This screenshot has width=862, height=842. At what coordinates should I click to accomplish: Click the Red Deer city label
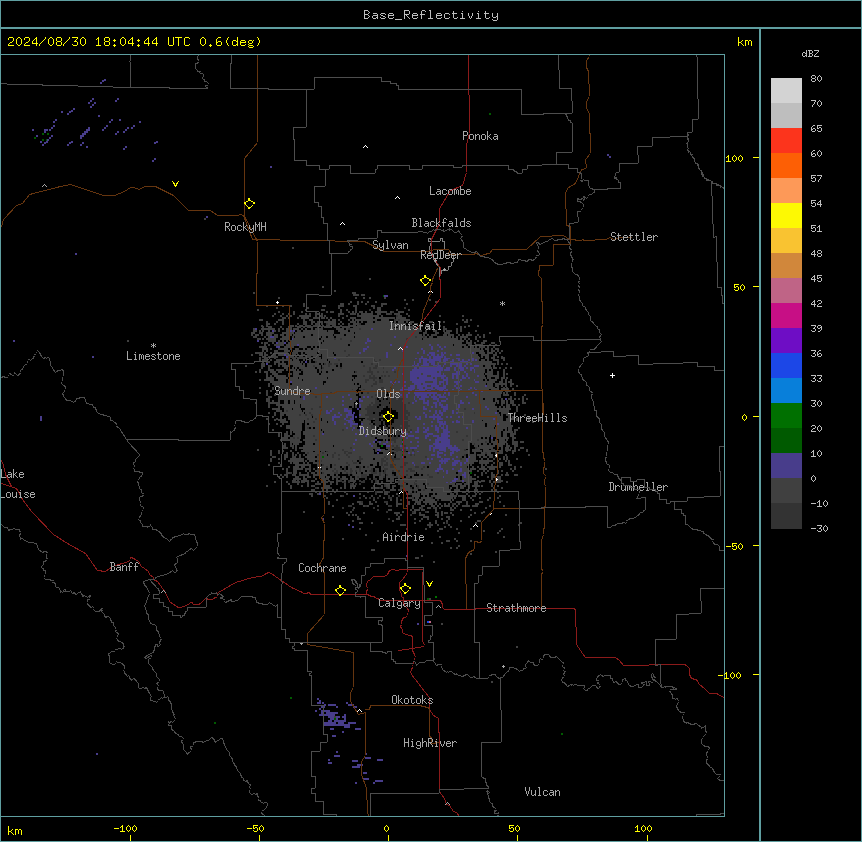click(440, 255)
